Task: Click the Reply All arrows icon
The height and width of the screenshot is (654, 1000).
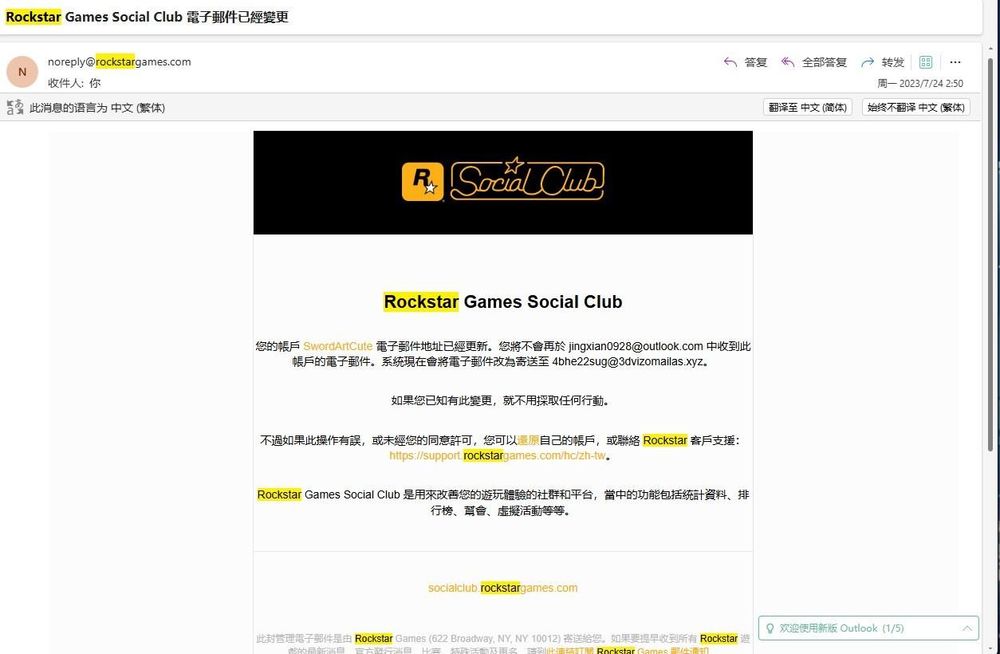Action: [788, 62]
